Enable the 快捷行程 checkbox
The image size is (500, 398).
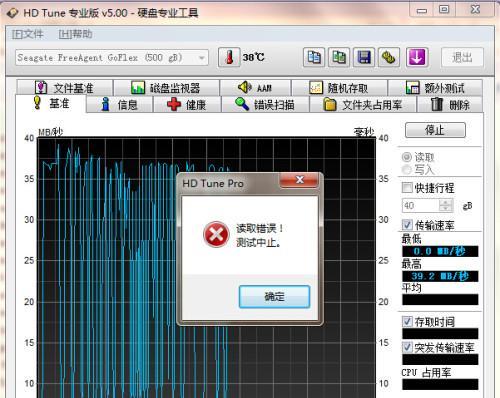click(407, 188)
